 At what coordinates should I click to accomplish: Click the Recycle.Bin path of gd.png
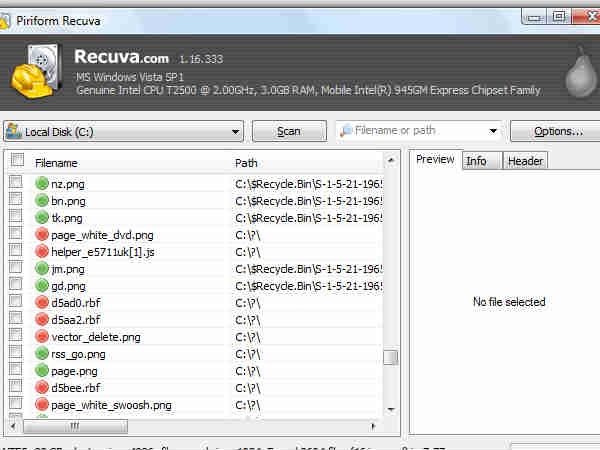pos(308,286)
